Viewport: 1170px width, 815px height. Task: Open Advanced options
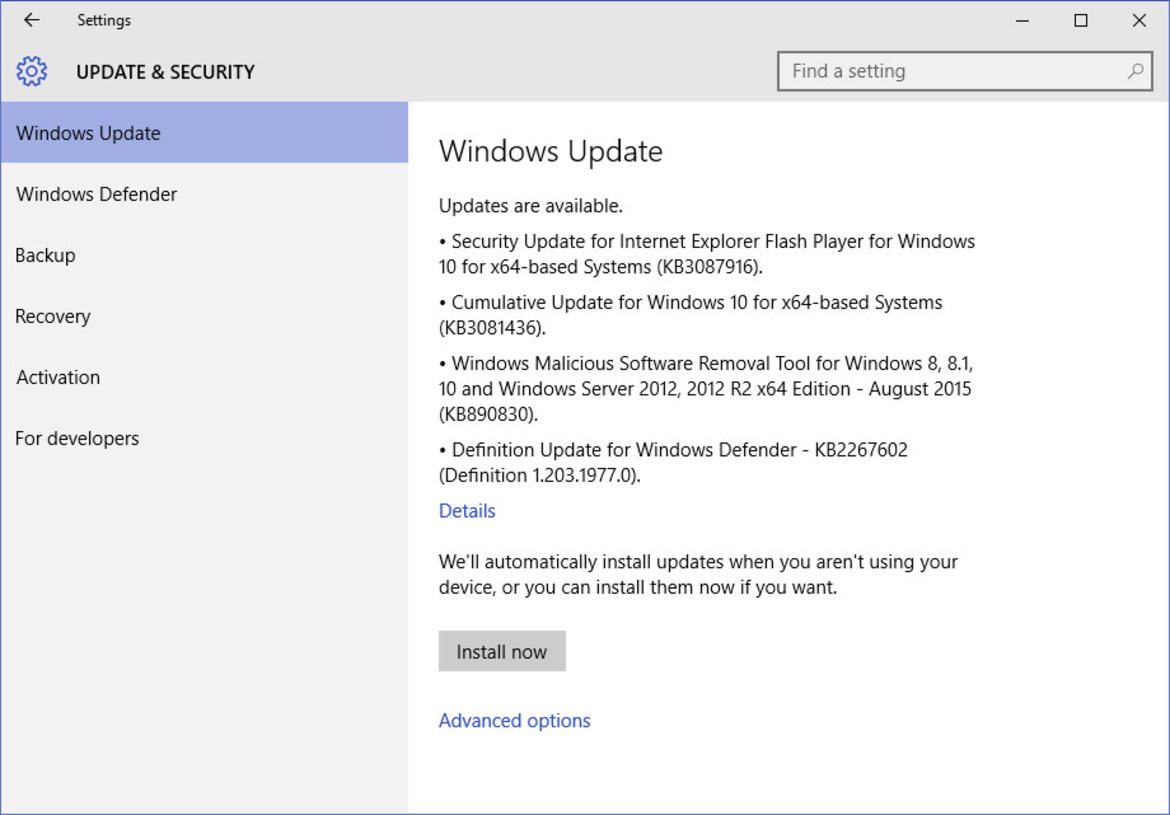click(515, 720)
